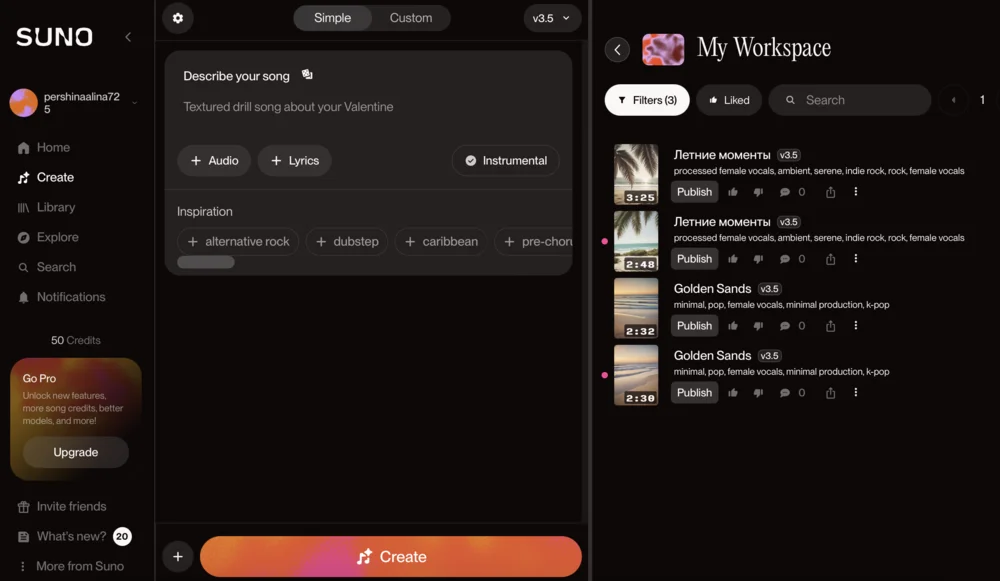Click the Inspiration tags horizontal scrollbar
This screenshot has height=581, width=1000.
206,262
